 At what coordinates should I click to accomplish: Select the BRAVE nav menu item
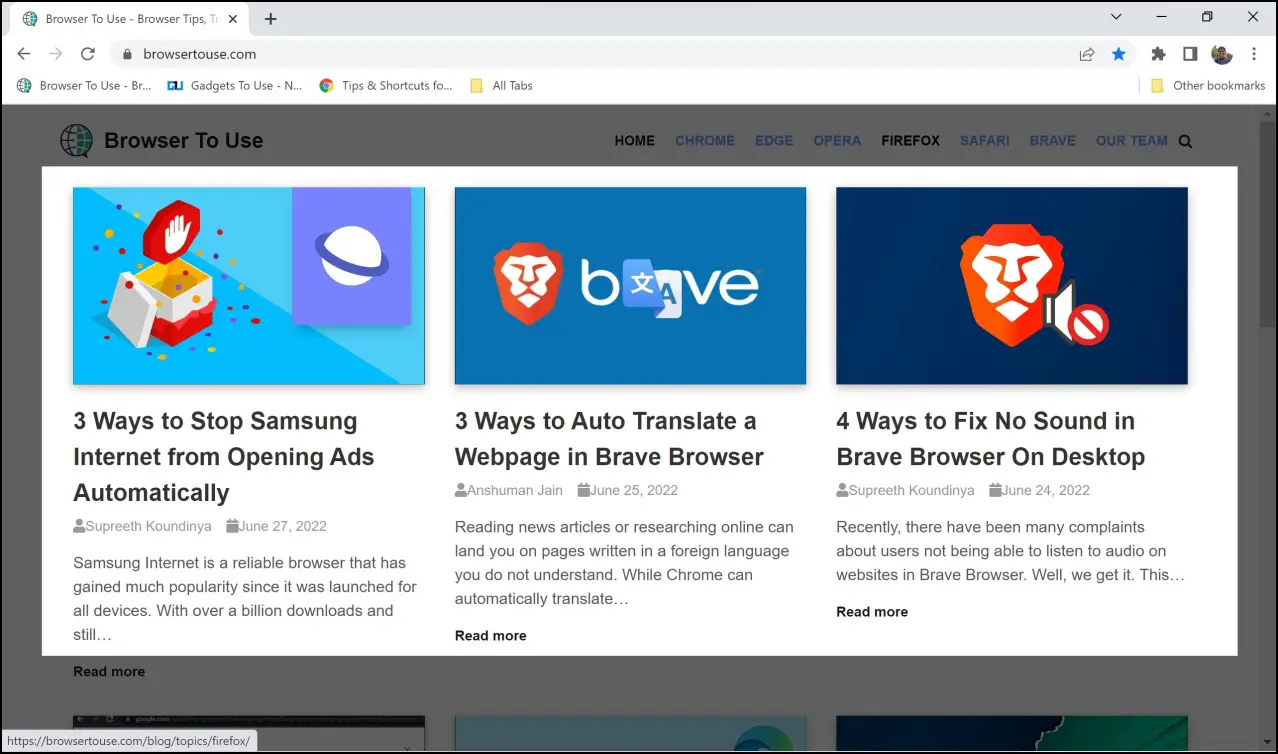coord(1053,141)
